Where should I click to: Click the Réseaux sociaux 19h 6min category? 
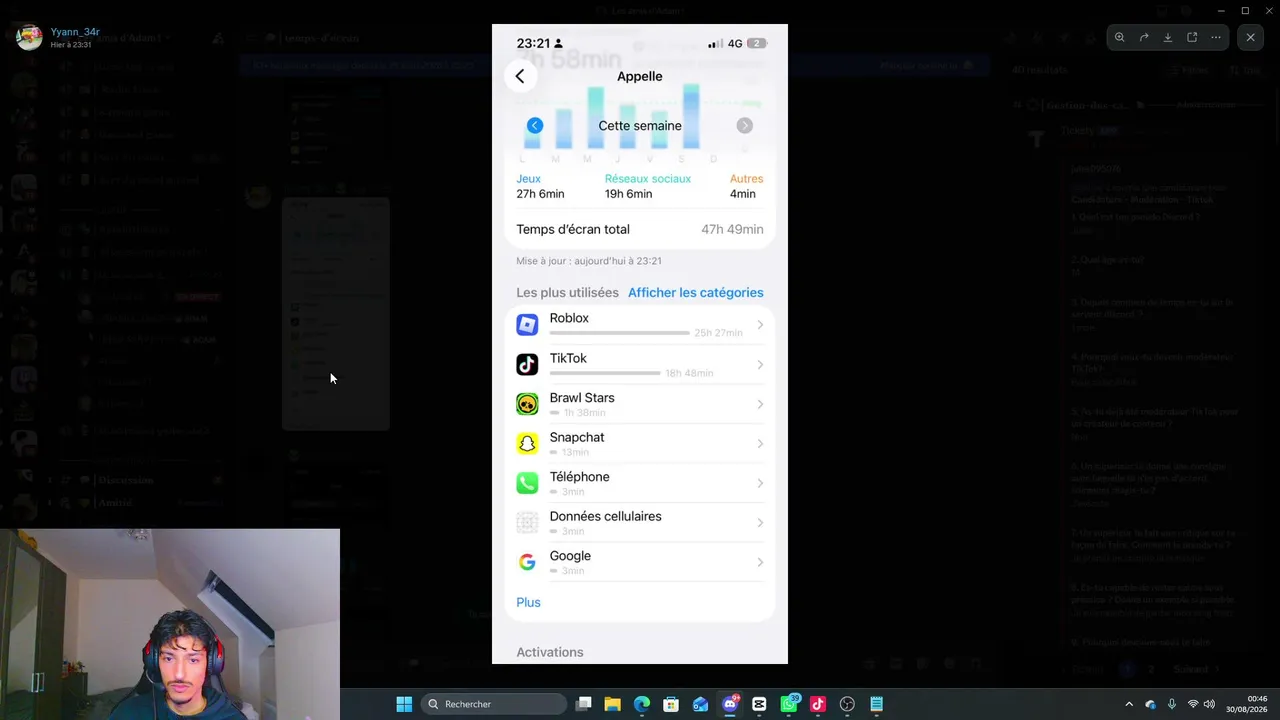647,186
